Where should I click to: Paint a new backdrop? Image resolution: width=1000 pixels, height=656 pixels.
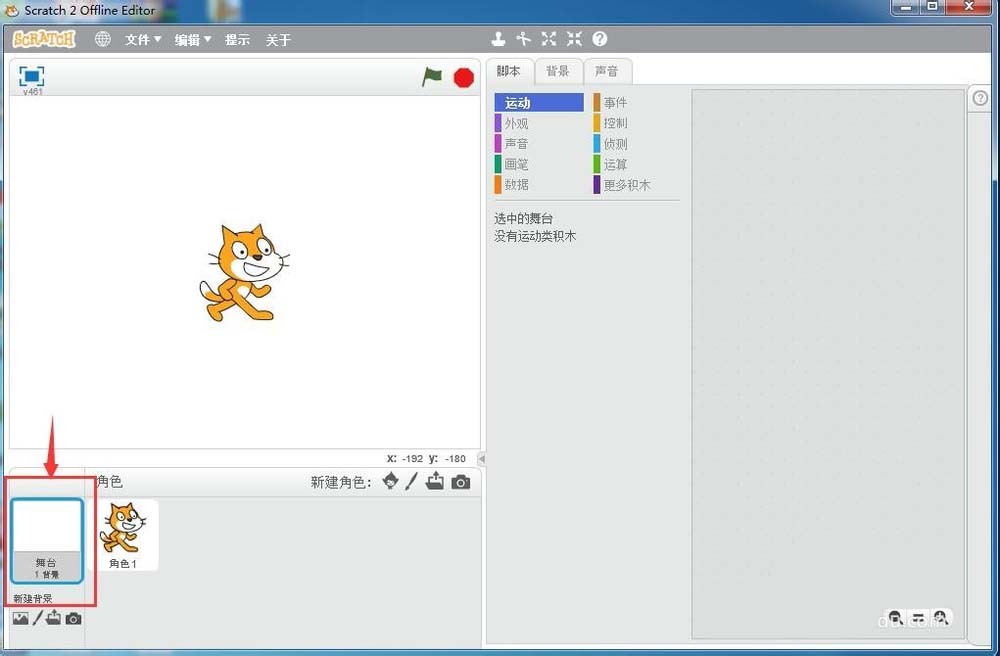click(x=38, y=618)
